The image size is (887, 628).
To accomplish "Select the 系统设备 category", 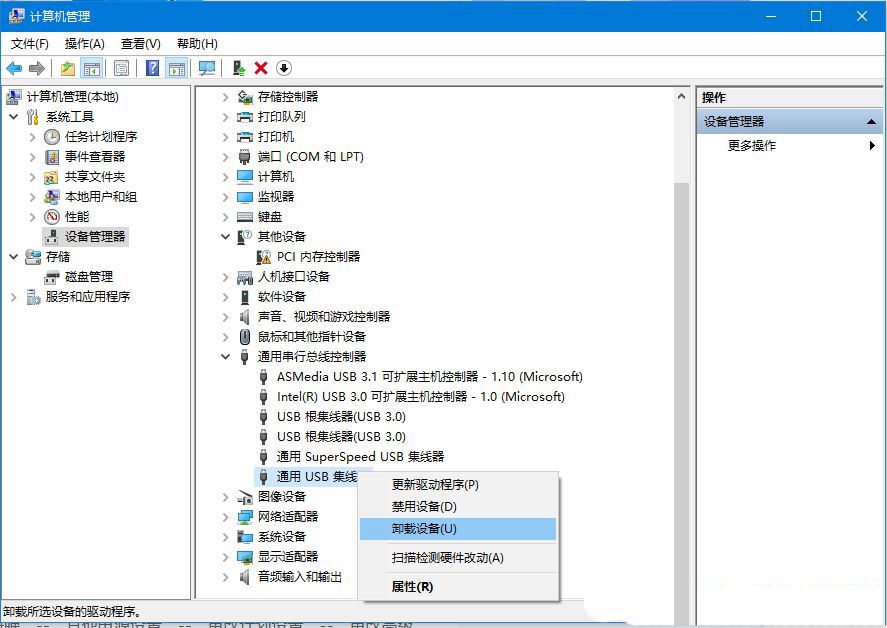I will (x=282, y=537).
